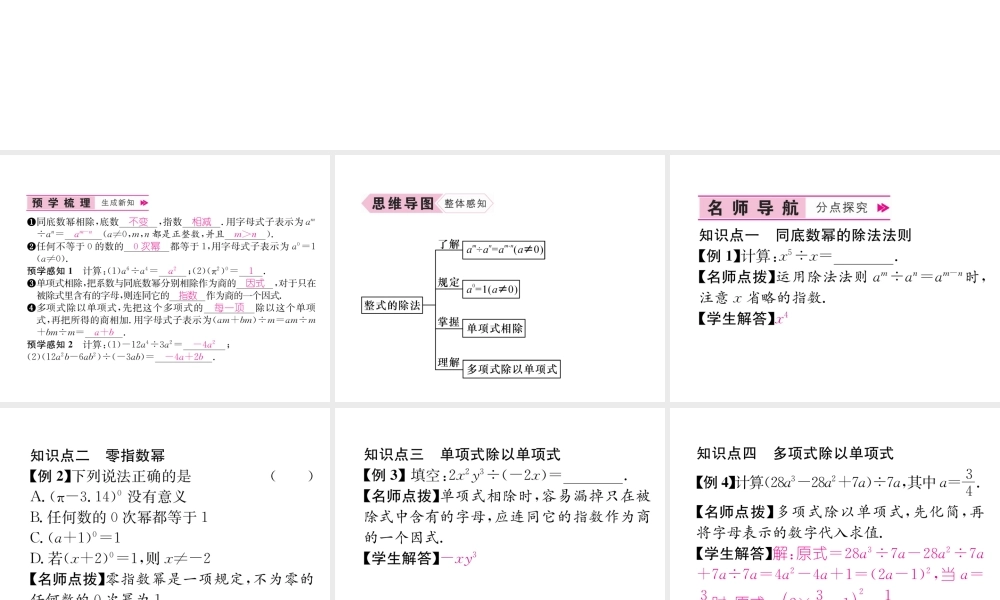Click the pink answer 每一项 in 预学梳理
Viewport: 1000px width, 600px height.
coord(229,307)
